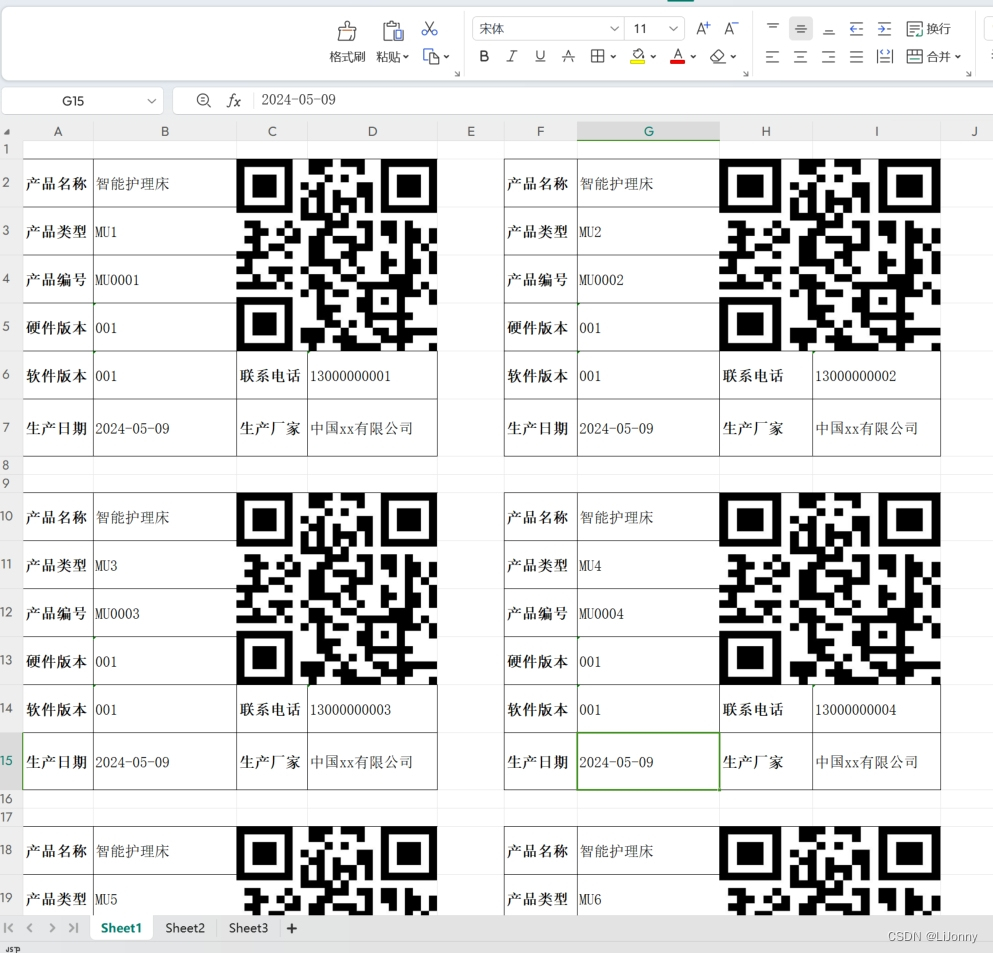Click the distributed alignment icon beside justify

pyautogui.click(x=884, y=57)
